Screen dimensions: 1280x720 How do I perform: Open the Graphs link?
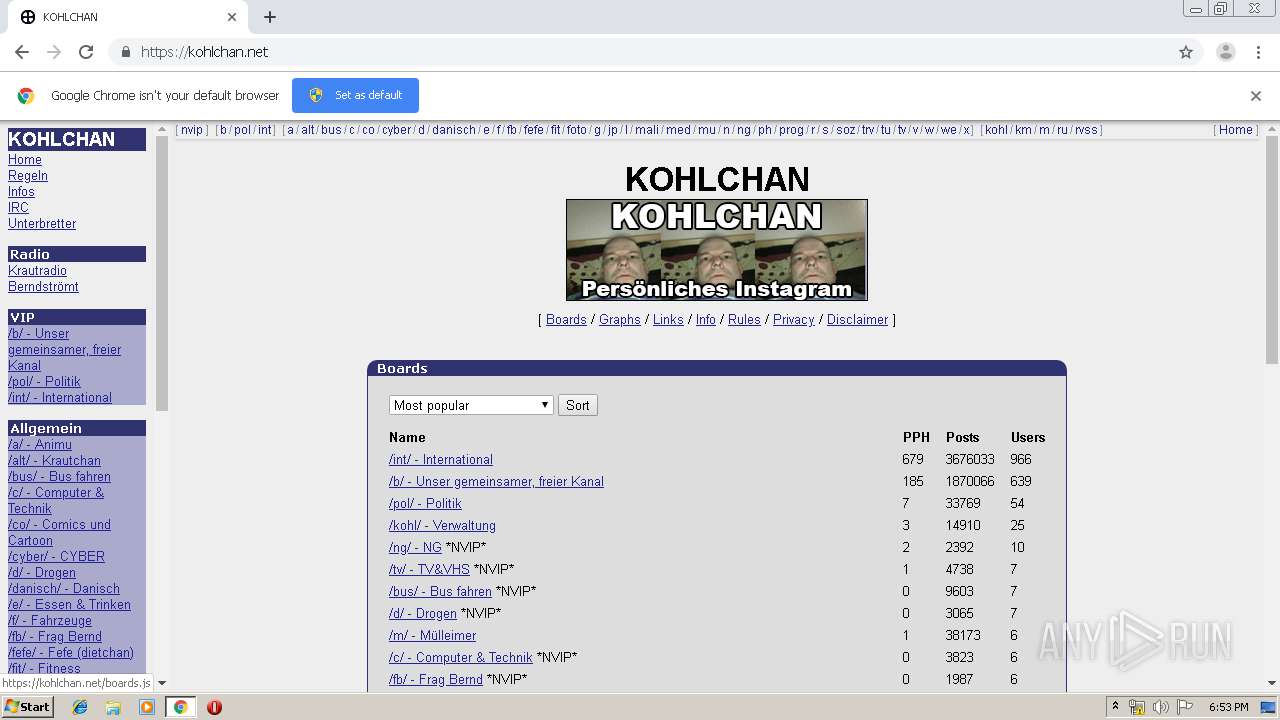click(x=620, y=320)
